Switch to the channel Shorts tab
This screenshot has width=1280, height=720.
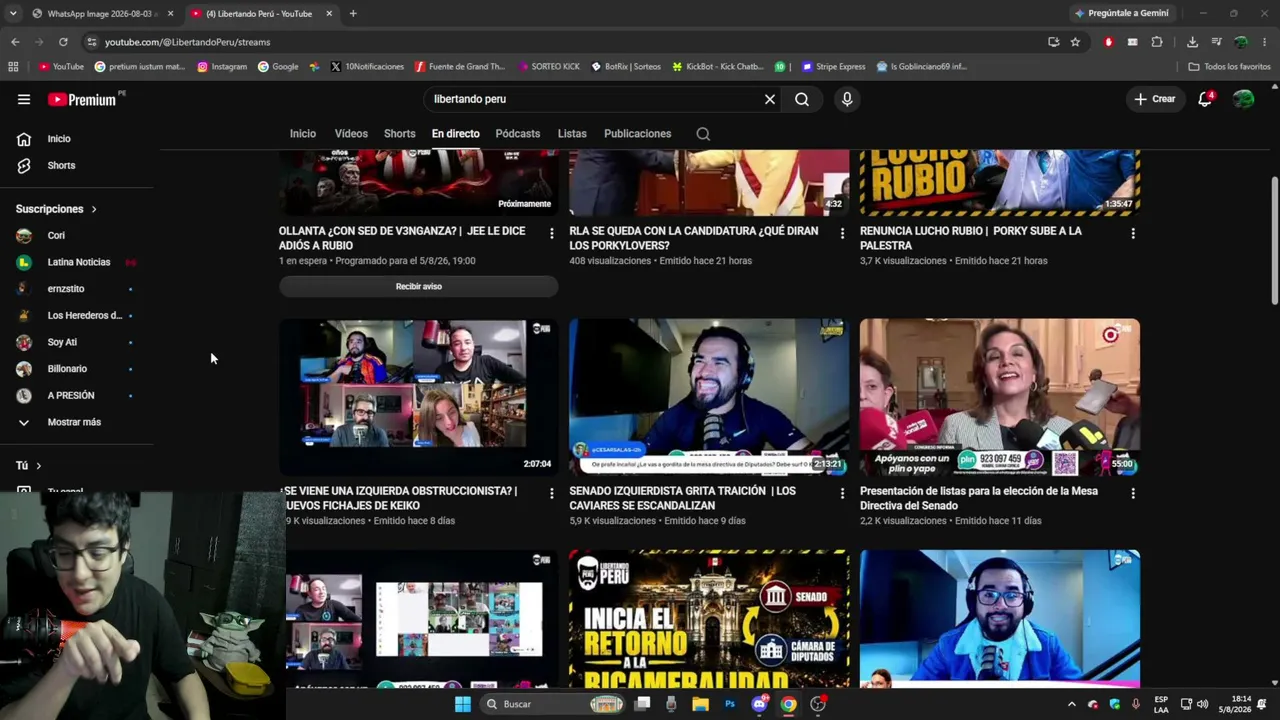click(x=399, y=134)
